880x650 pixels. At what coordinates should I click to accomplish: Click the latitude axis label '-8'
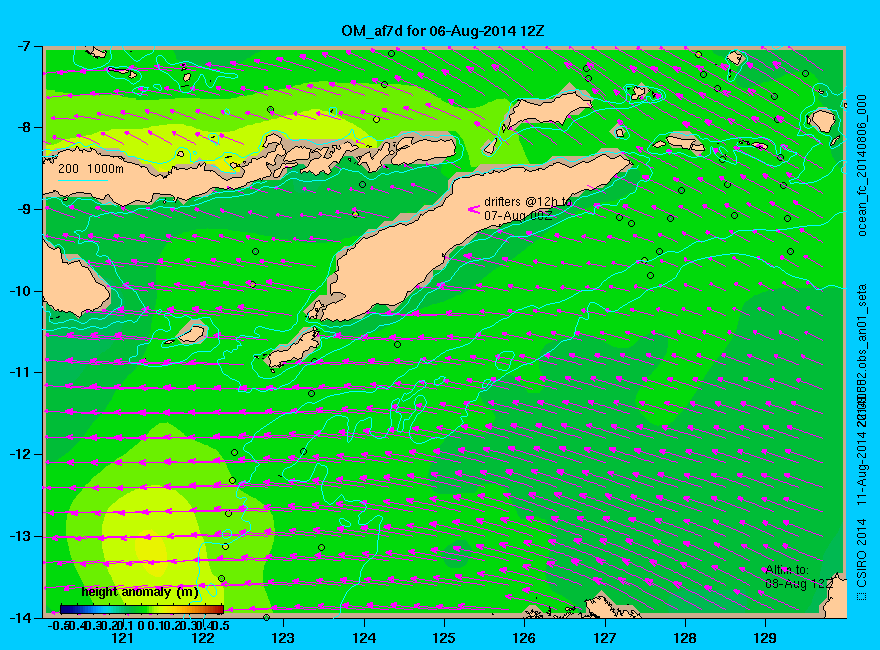[23, 127]
